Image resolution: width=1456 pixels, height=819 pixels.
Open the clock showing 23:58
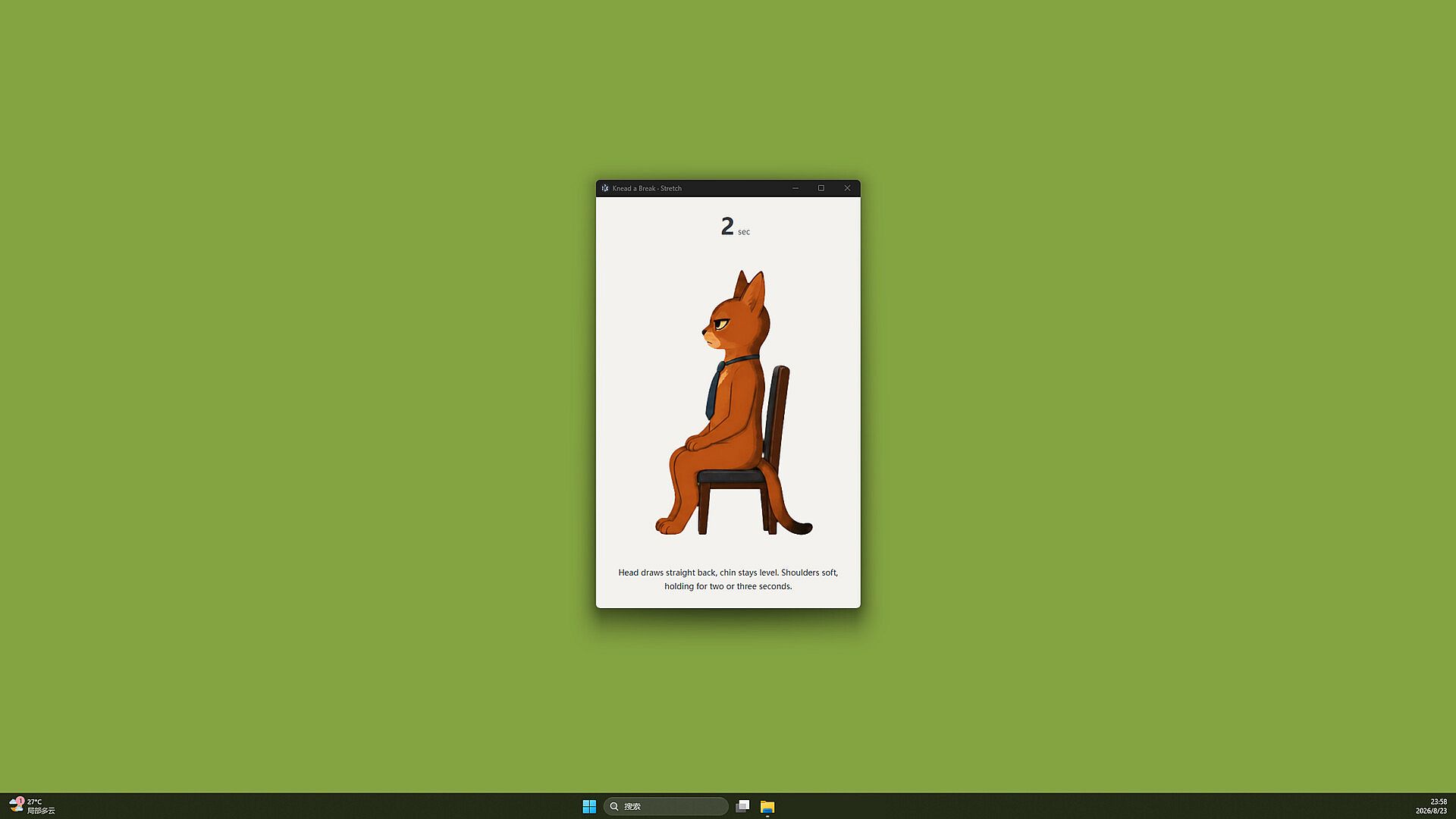pyautogui.click(x=1439, y=802)
